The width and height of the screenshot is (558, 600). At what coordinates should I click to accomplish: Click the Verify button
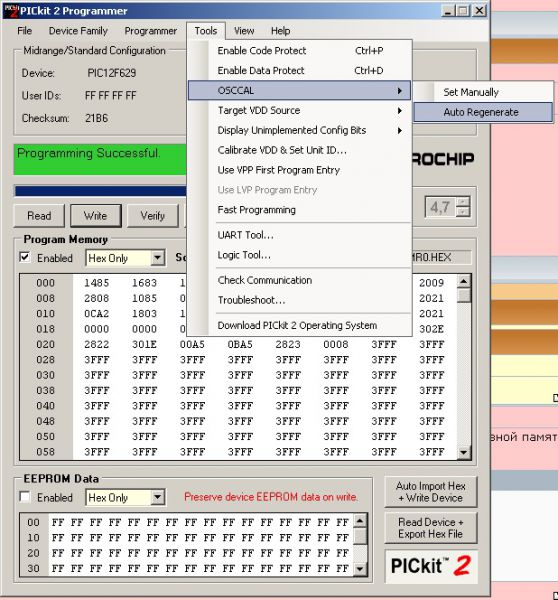click(x=152, y=216)
